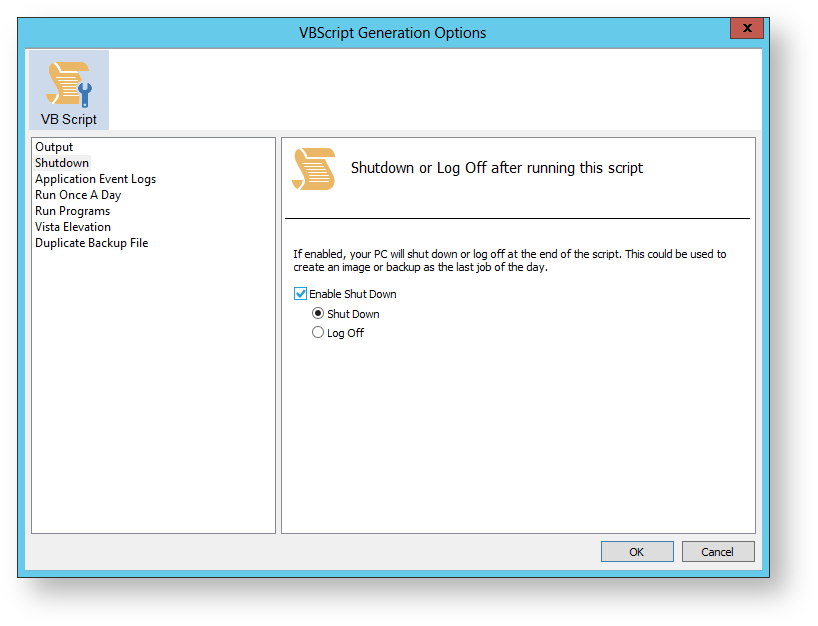Click the scroll icon beside Shutdown heading
The height and width of the screenshot is (626, 818).
click(x=314, y=168)
